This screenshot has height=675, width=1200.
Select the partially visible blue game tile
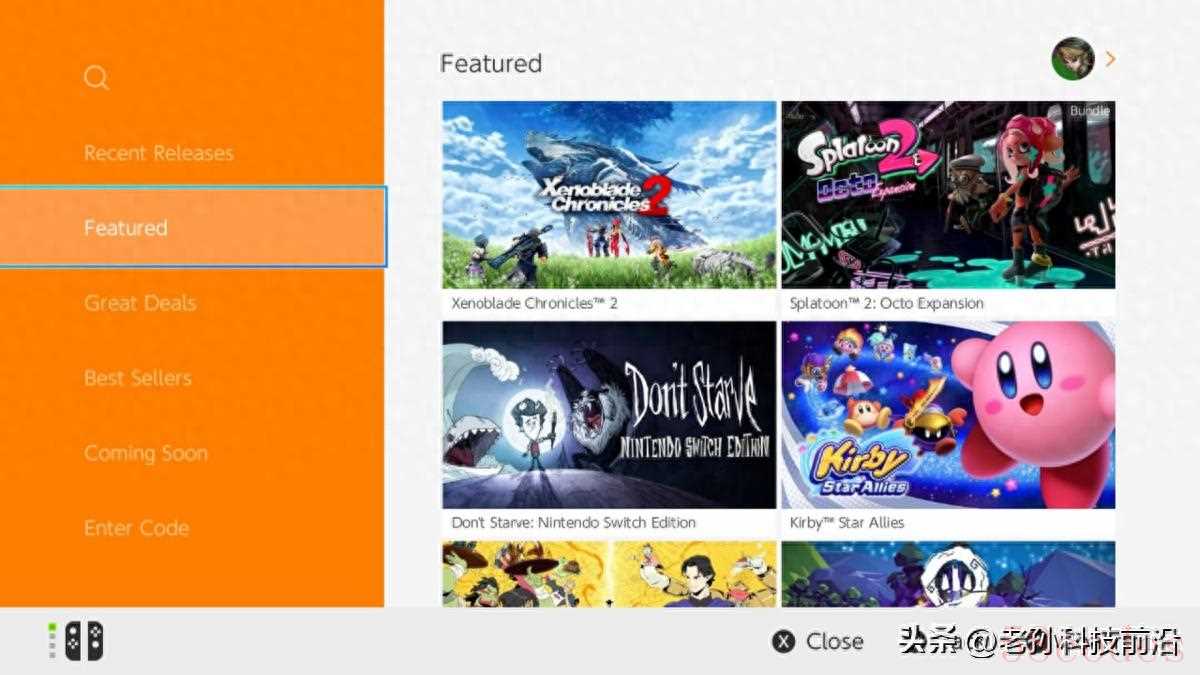coord(948,574)
